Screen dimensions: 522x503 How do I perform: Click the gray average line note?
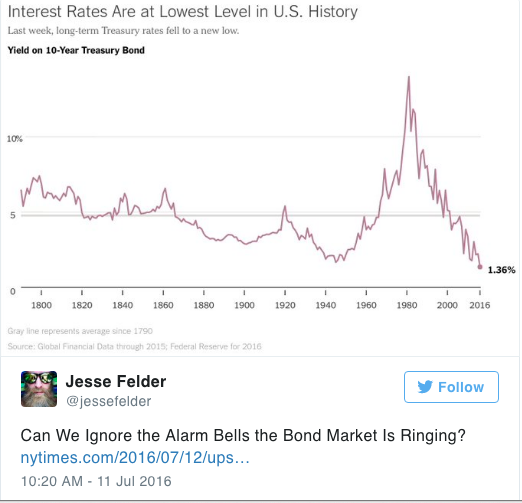pyautogui.click(x=80, y=331)
